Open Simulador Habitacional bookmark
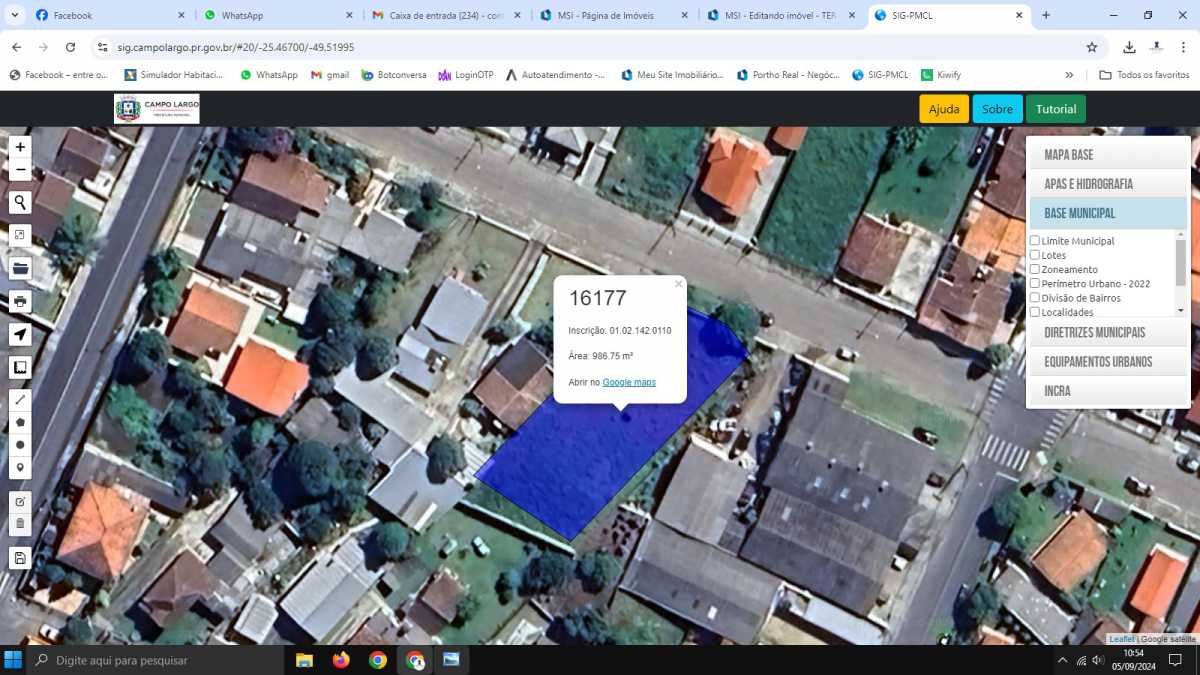 click(x=175, y=75)
